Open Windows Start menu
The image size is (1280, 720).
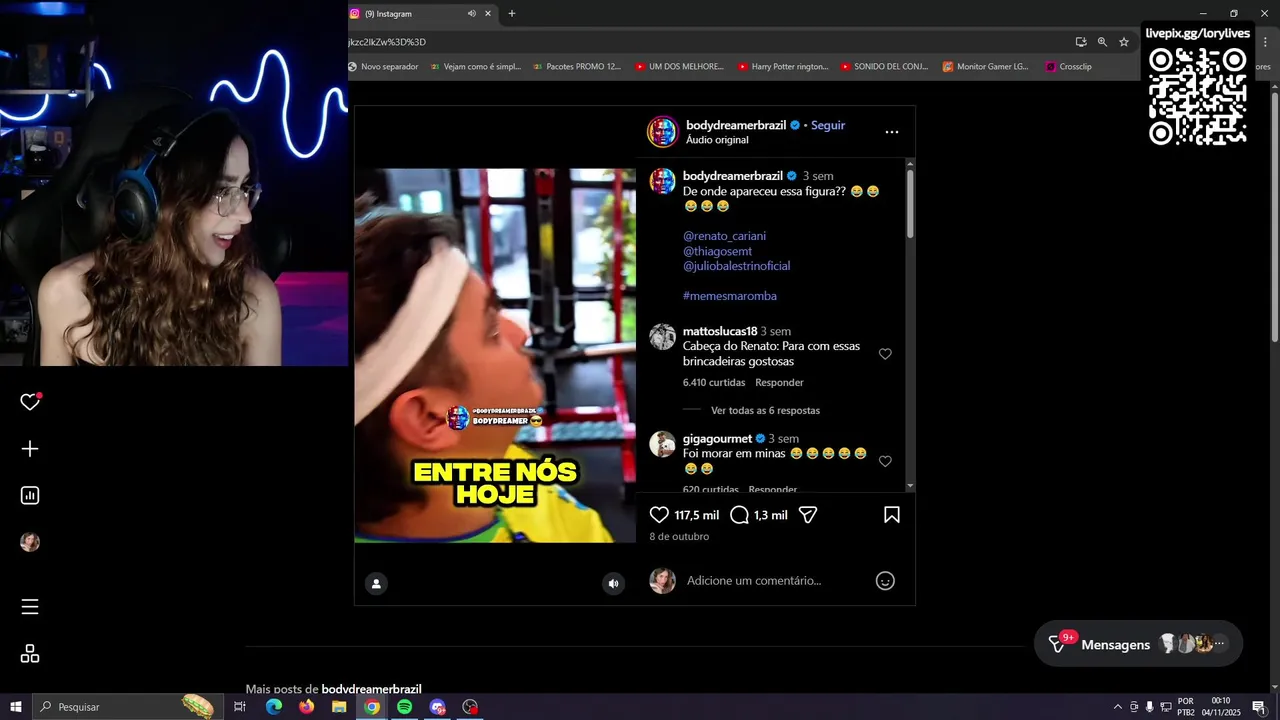[15, 707]
